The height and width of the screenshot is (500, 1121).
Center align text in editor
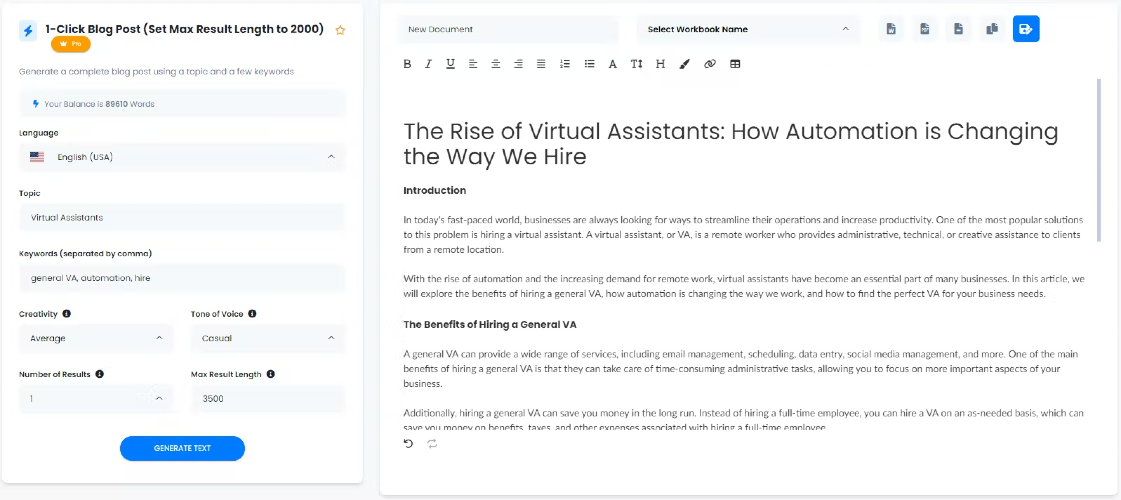coord(495,64)
